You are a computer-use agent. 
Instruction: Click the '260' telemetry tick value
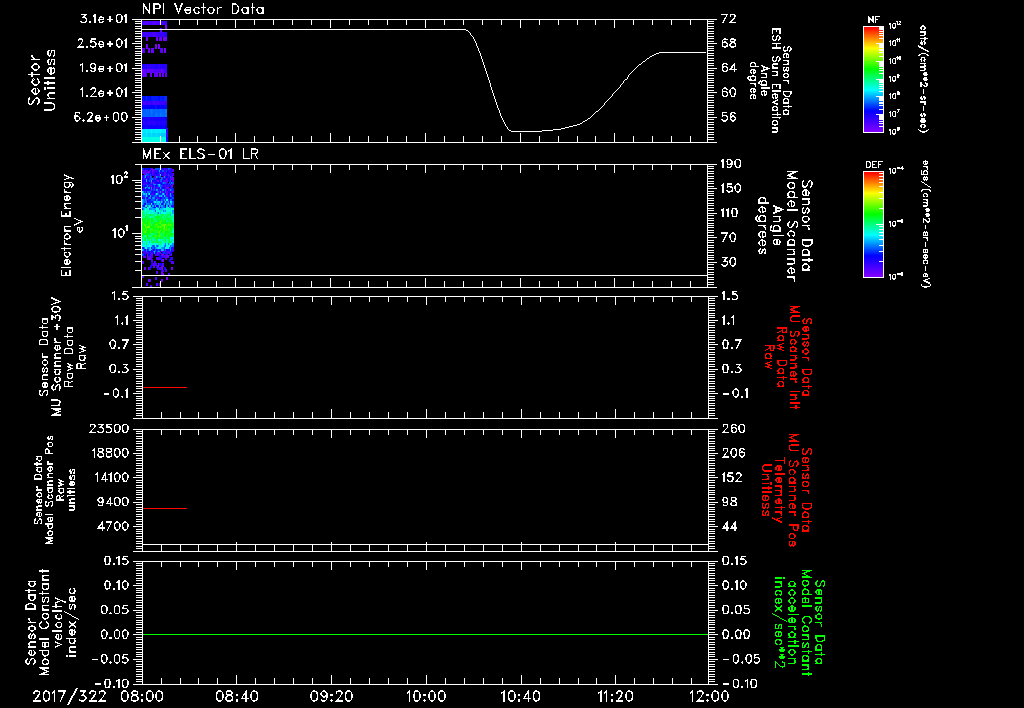733,428
